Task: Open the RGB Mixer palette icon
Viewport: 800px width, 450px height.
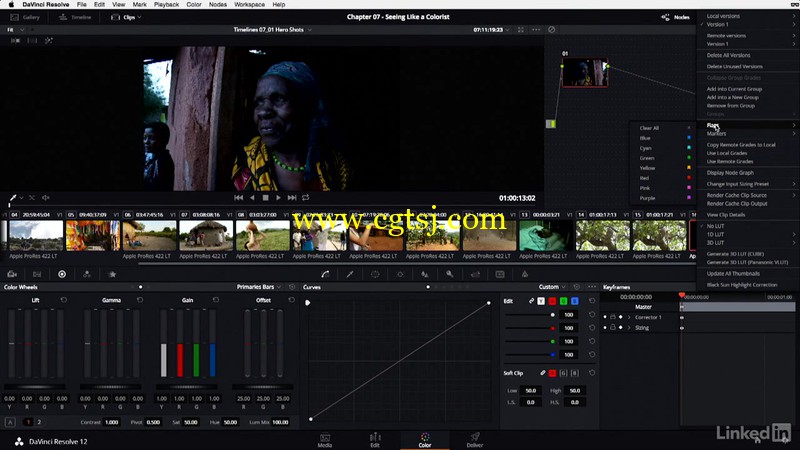Action: pyautogui.click(x=87, y=274)
